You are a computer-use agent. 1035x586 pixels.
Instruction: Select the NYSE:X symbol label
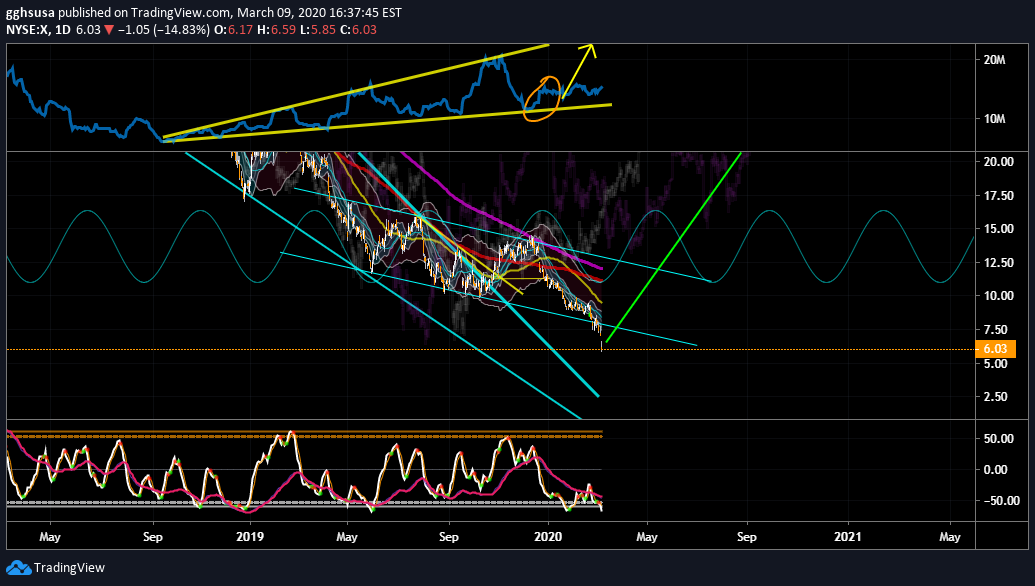coord(27,30)
